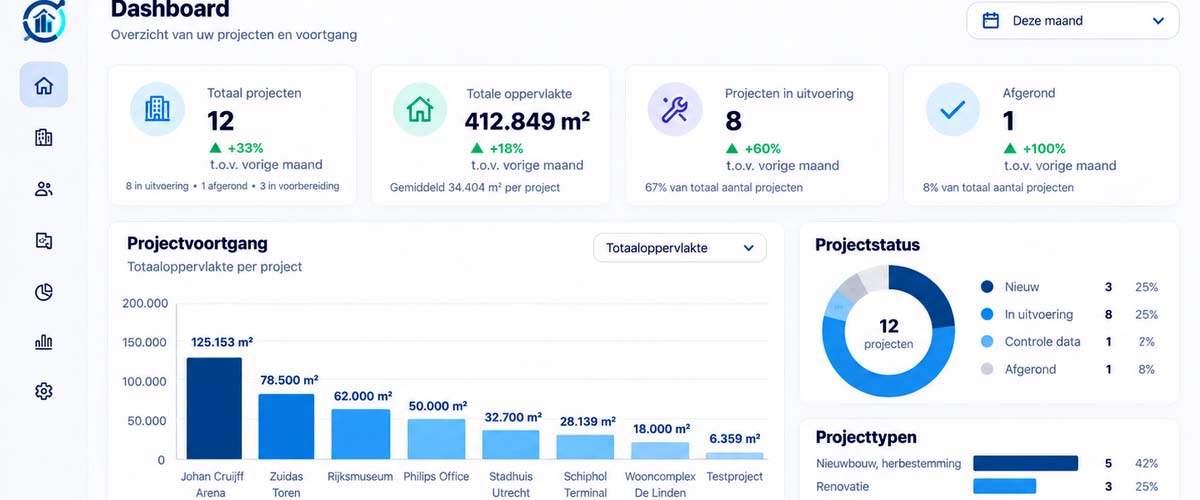Click the Renovatie label

point(842,486)
